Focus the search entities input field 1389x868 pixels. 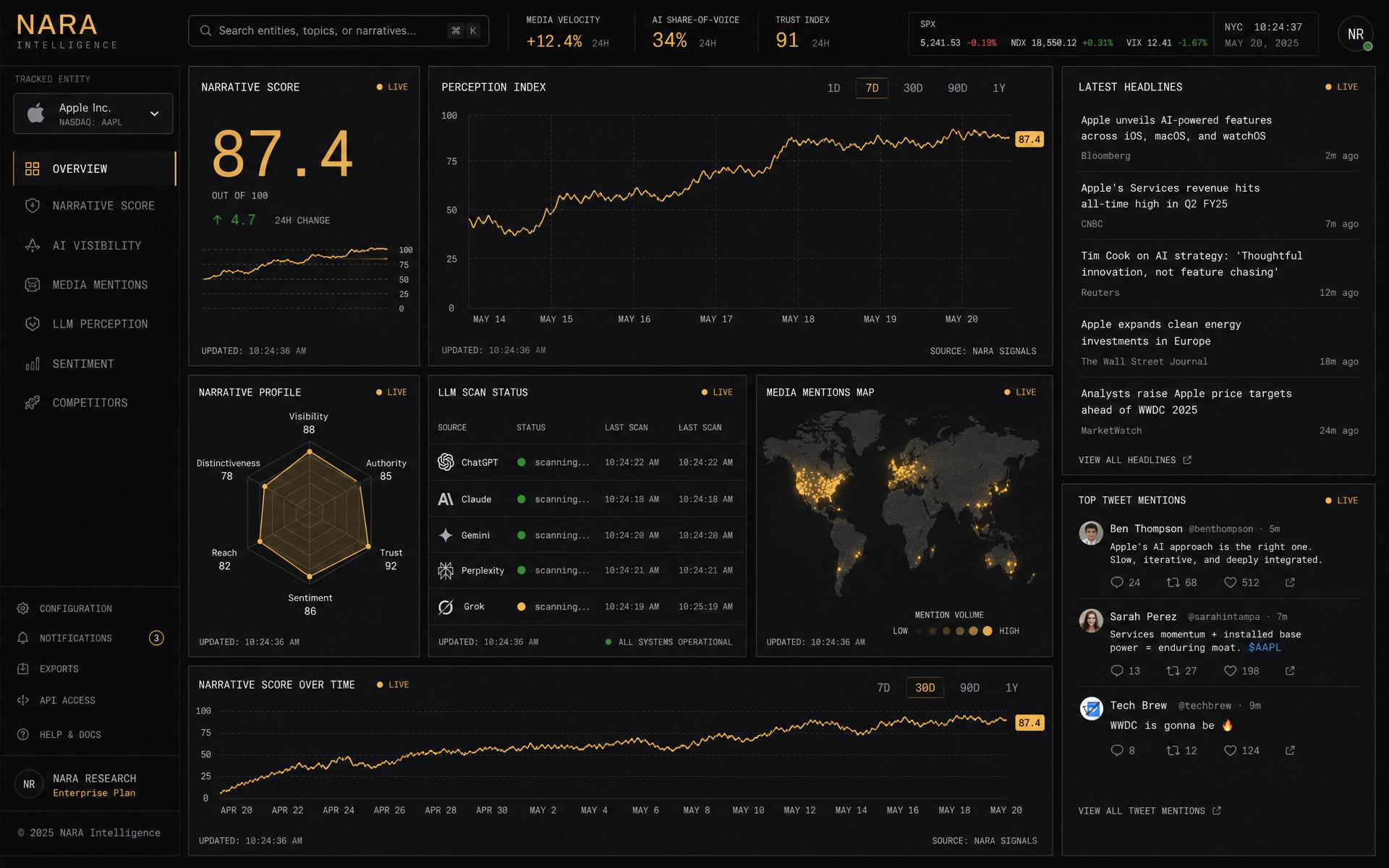click(339, 30)
